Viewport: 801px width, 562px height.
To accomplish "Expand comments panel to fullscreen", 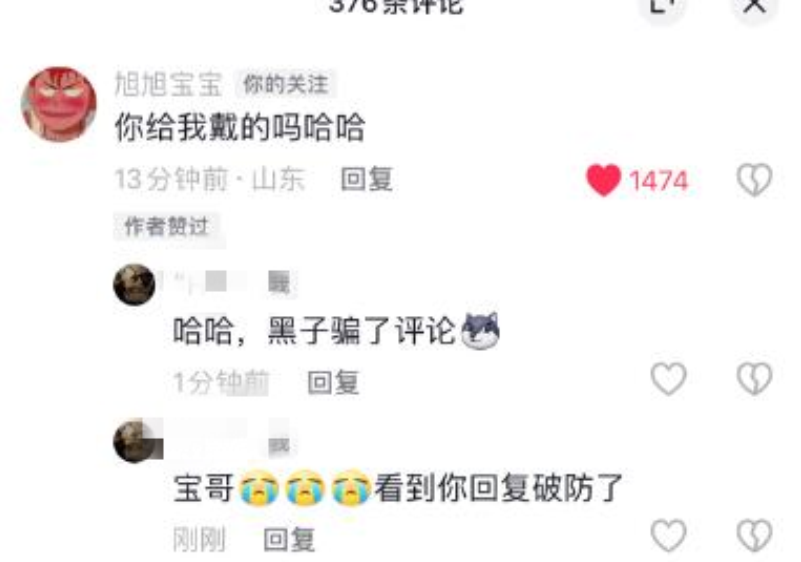I will click(662, 5).
